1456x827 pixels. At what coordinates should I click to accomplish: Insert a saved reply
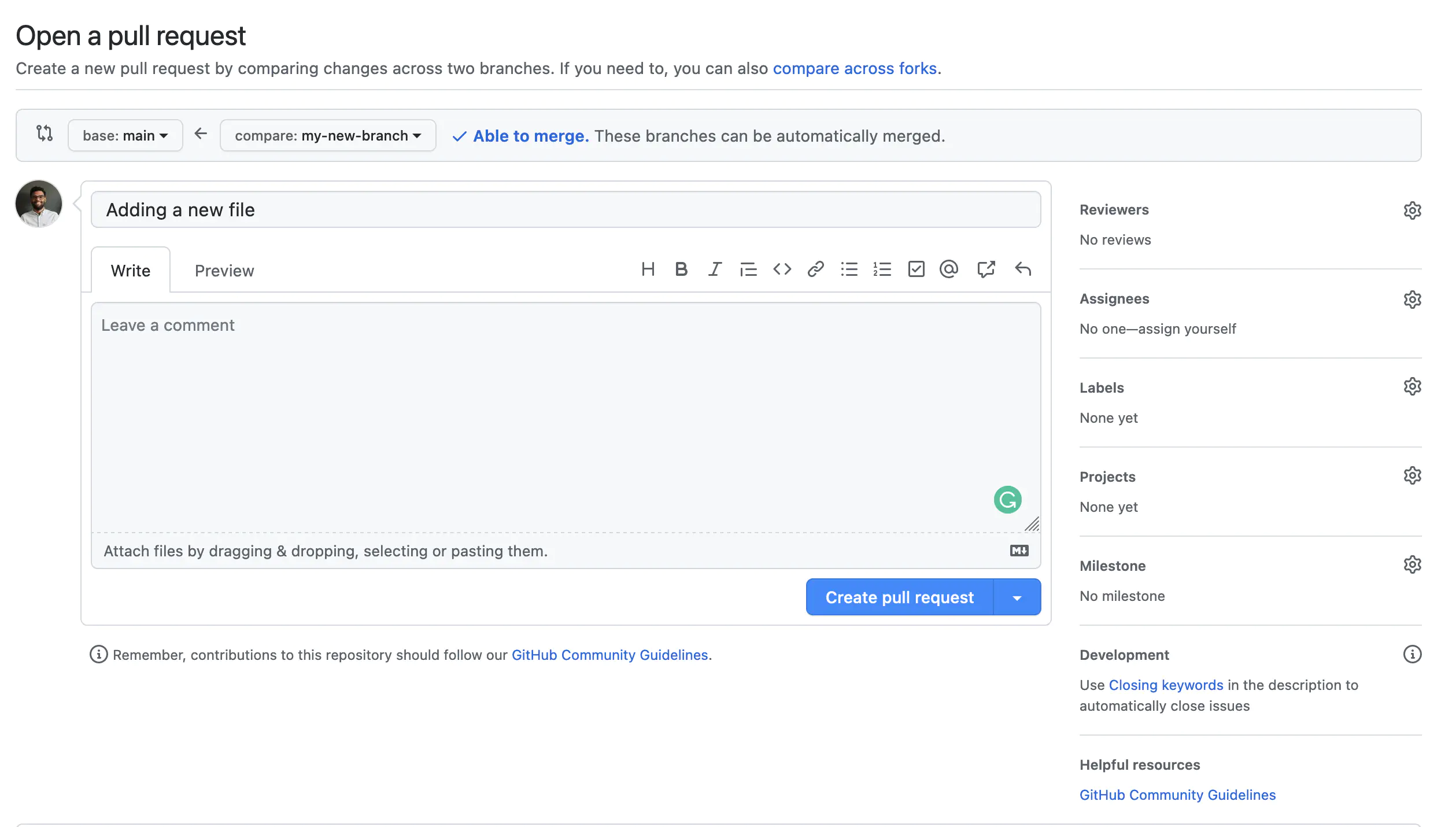coord(1023,269)
